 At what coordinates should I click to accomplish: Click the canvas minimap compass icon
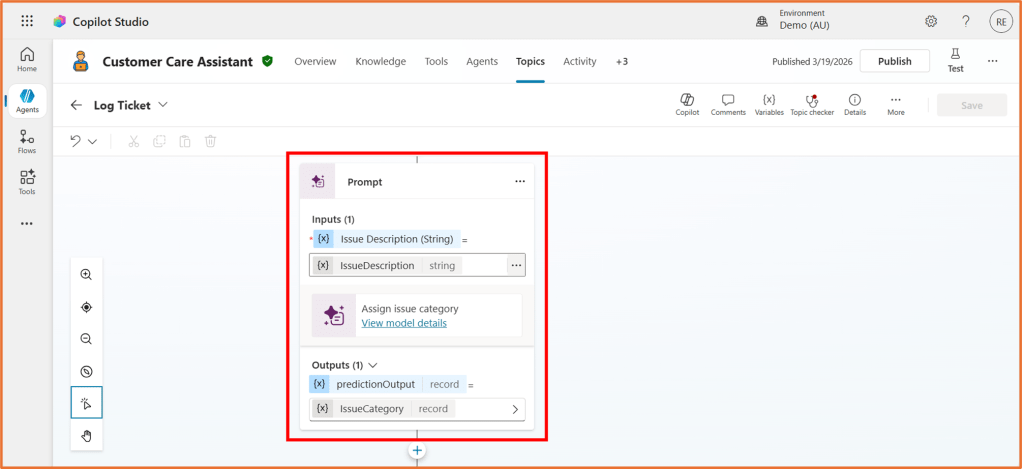(86, 371)
